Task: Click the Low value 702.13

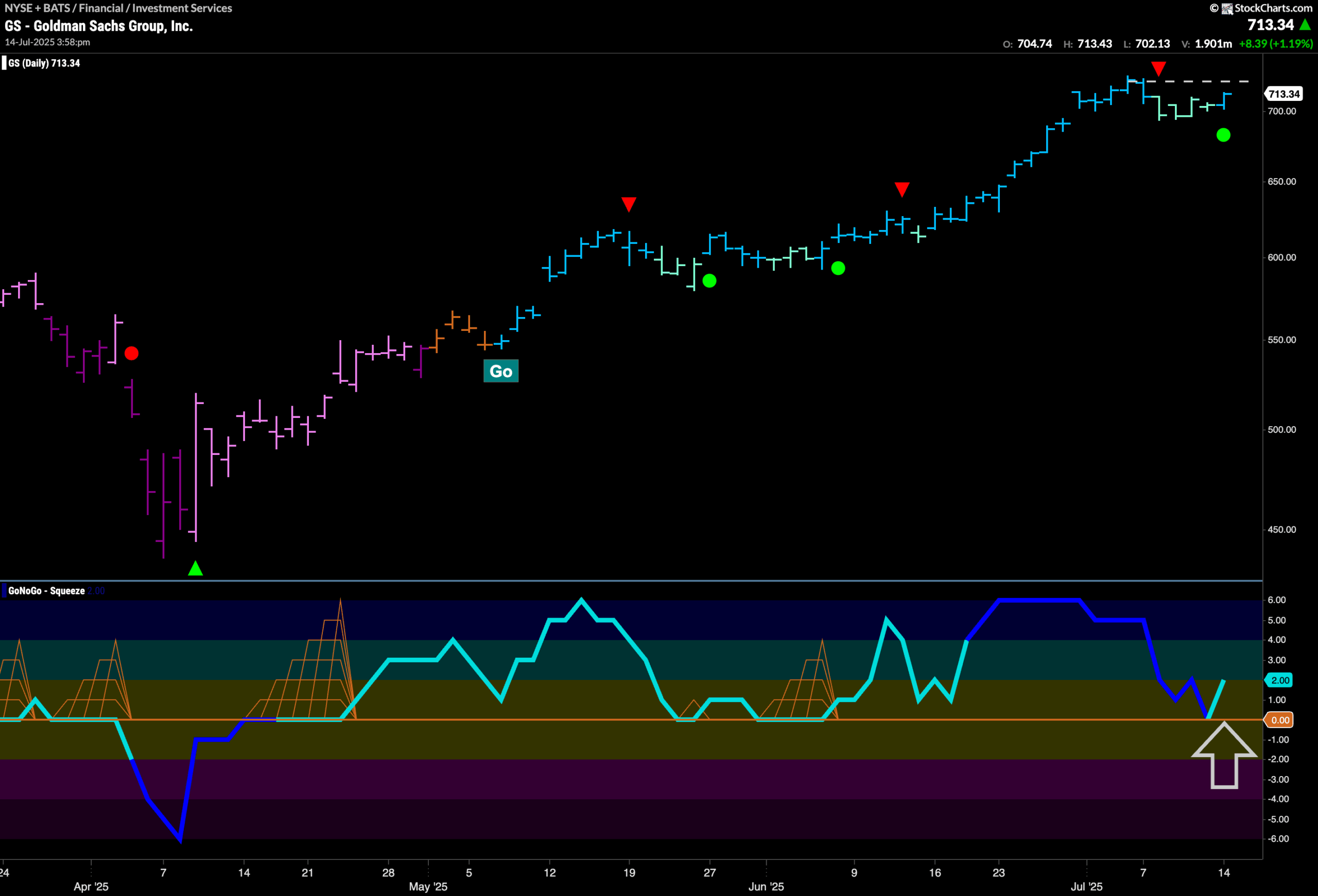Action: click(x=1152, y=44)
